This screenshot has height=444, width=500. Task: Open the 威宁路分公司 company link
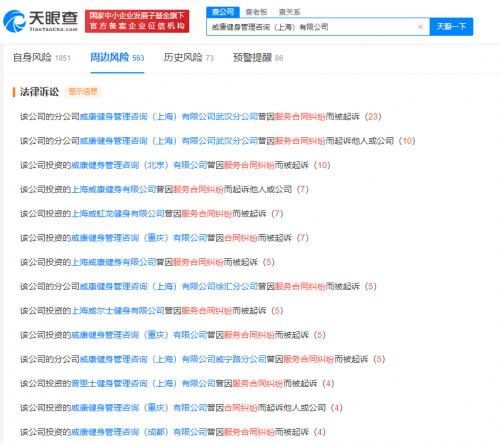coord(173,359)
